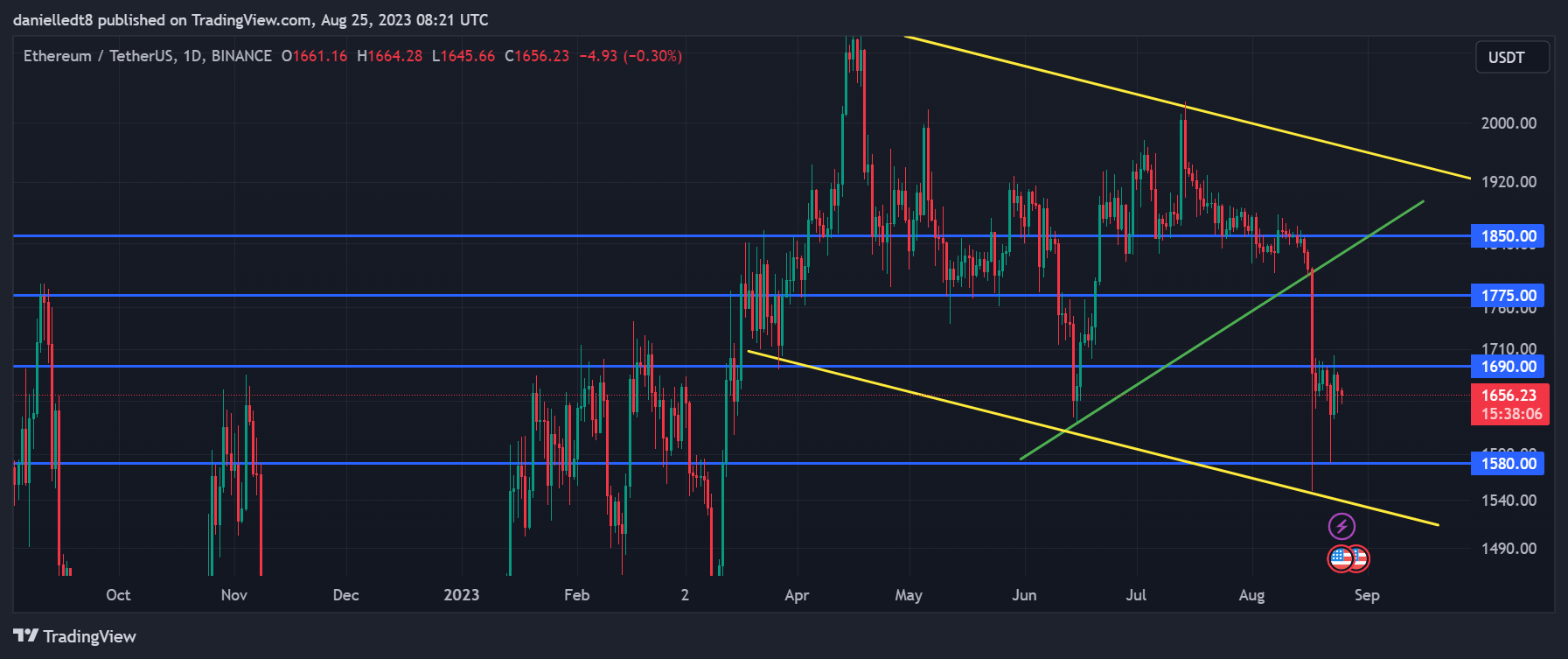Click the high value H1664.28
The height and width of the screenshot is (659, 1568).
tap(389, 56)
